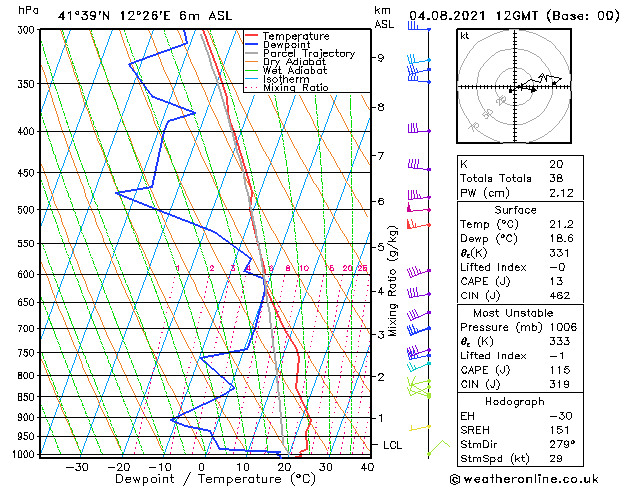The image size is (629, 486).
Task: Click the surface Temp value 21.2
Action: pyautogui.click(x=562, y=224)
